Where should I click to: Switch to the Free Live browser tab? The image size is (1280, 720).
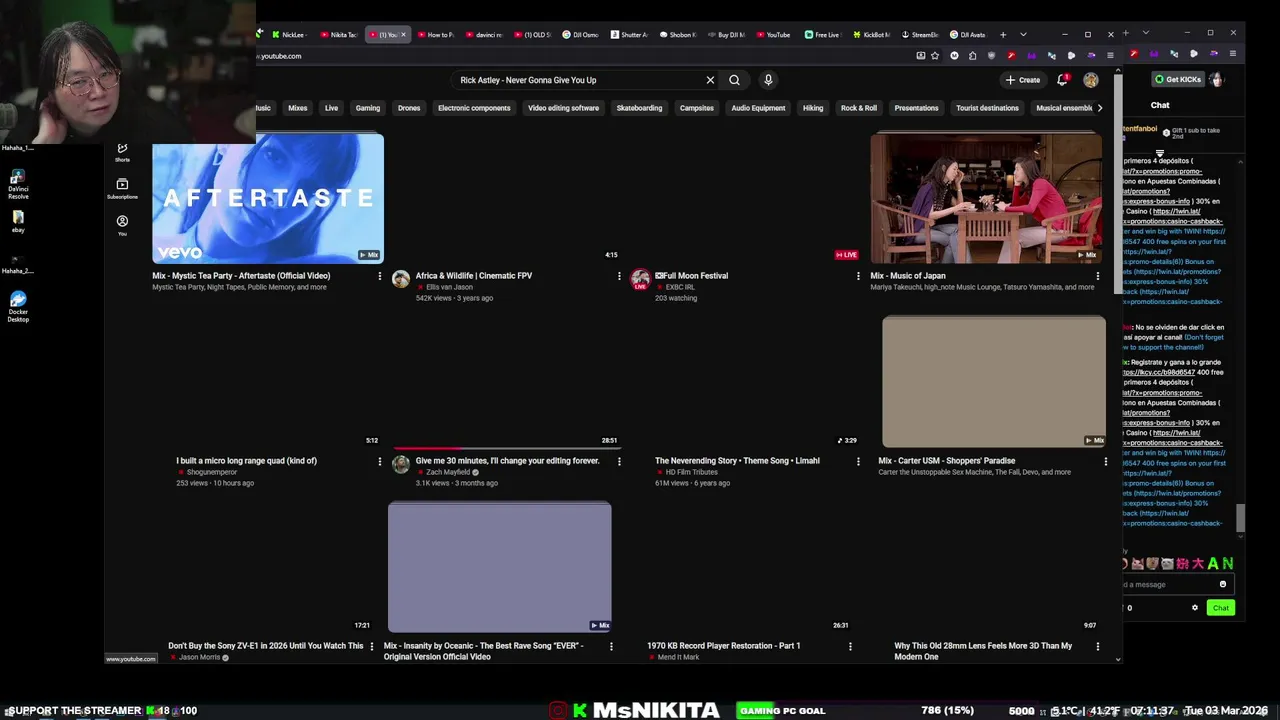(x=822, y=35)
